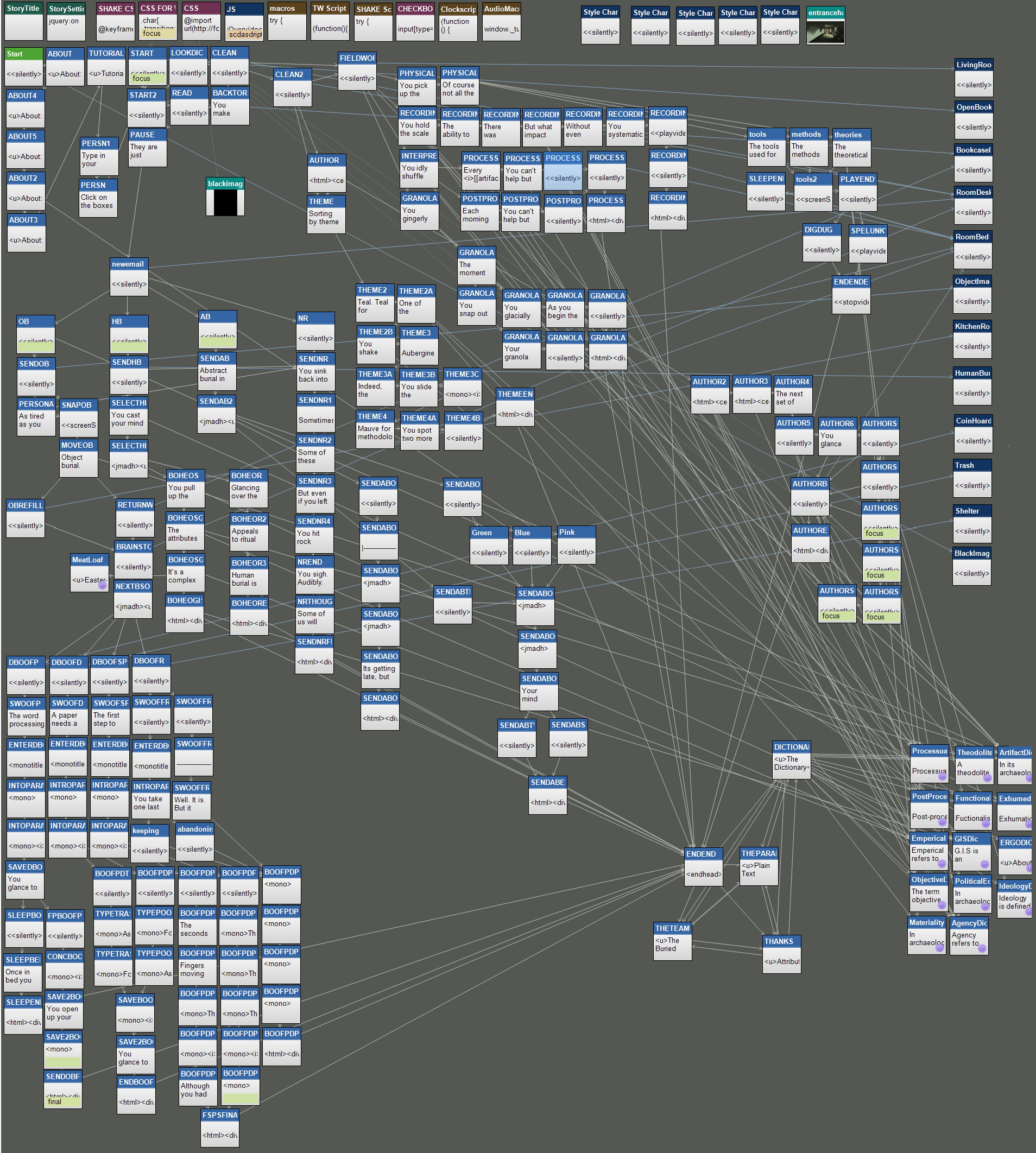Select the Theodolite dictionary passage
Screen dimensions: 1036x1153
(975, 765)
